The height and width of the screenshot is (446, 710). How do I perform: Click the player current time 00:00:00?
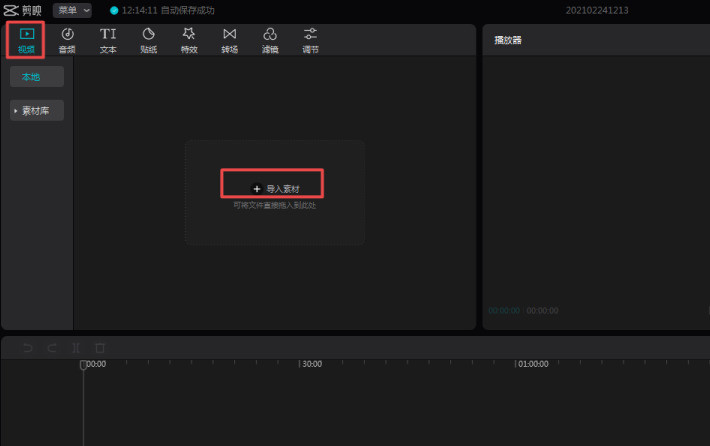coord(504,311)
